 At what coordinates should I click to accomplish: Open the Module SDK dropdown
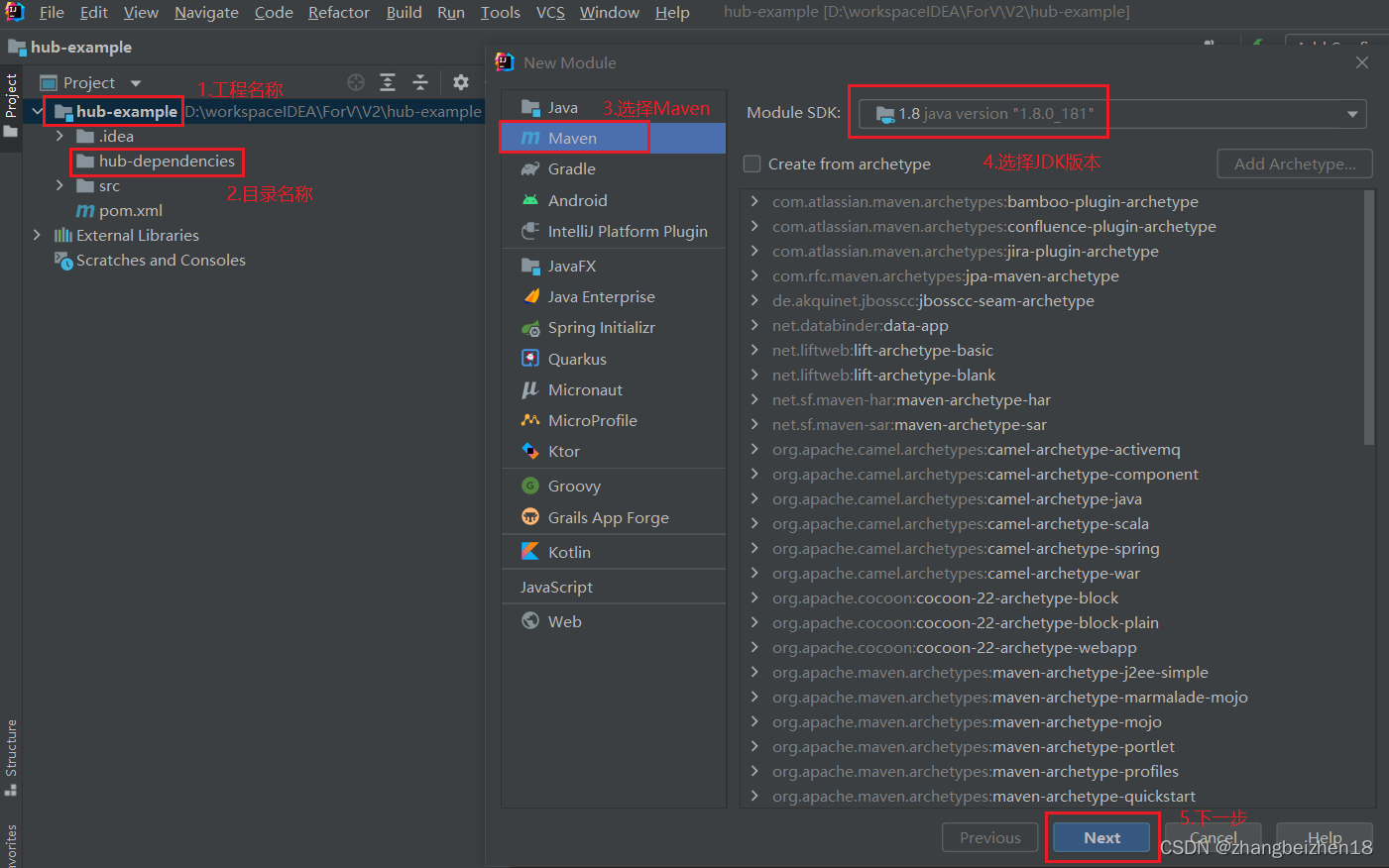[1112, 114]
